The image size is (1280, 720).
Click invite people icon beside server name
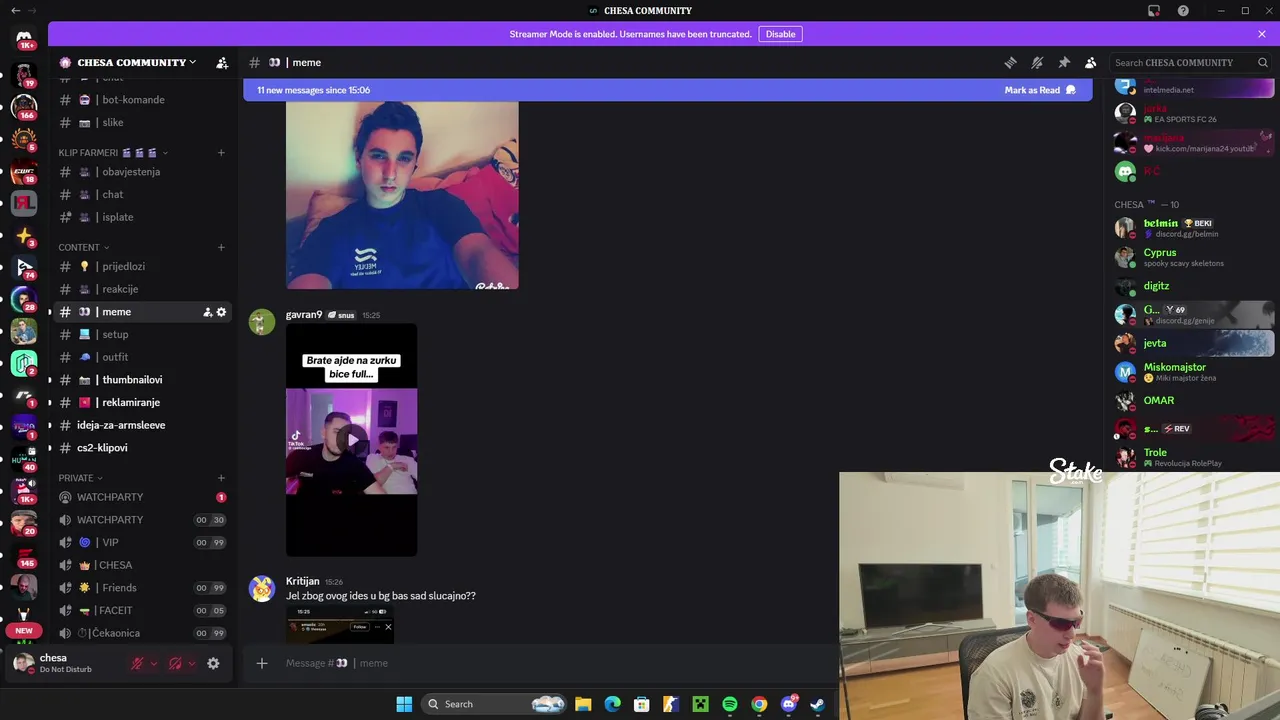[222, 62]
